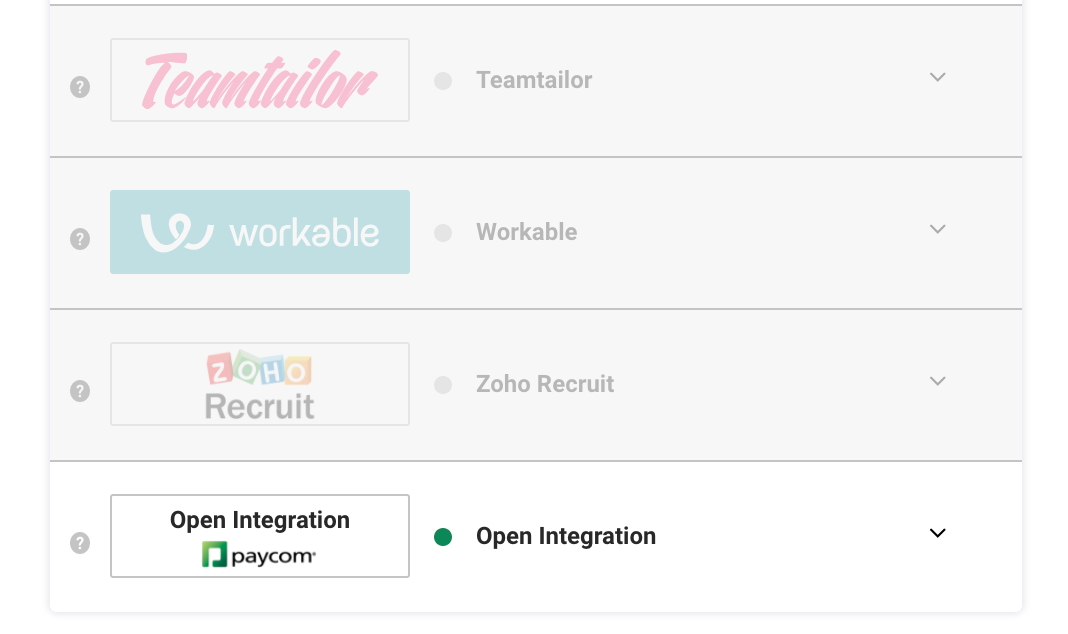Viewport: 1068px width, 634px height.
Task: Click the Open Integration Paycom logo
Action: pyautogui.click(x=260, y=536)
